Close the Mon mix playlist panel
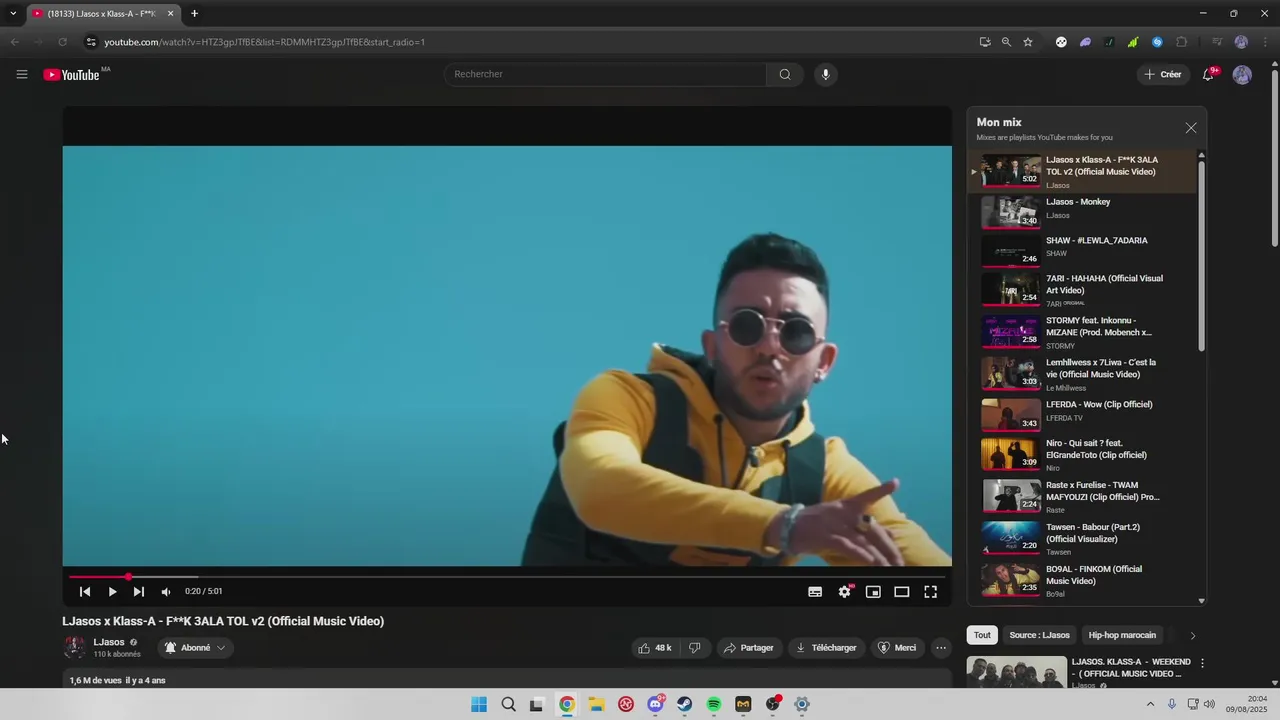 click(x=1190, y=128)
